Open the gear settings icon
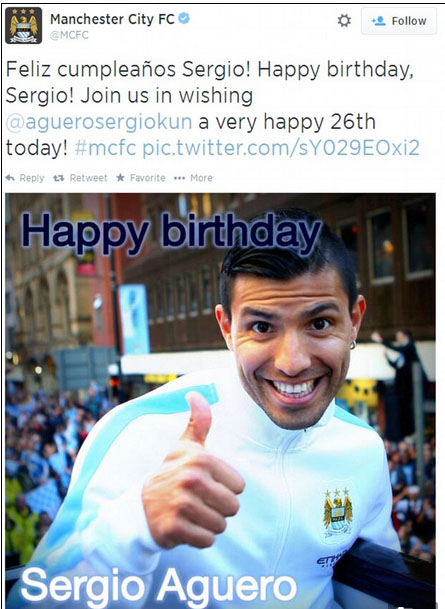 344,21
